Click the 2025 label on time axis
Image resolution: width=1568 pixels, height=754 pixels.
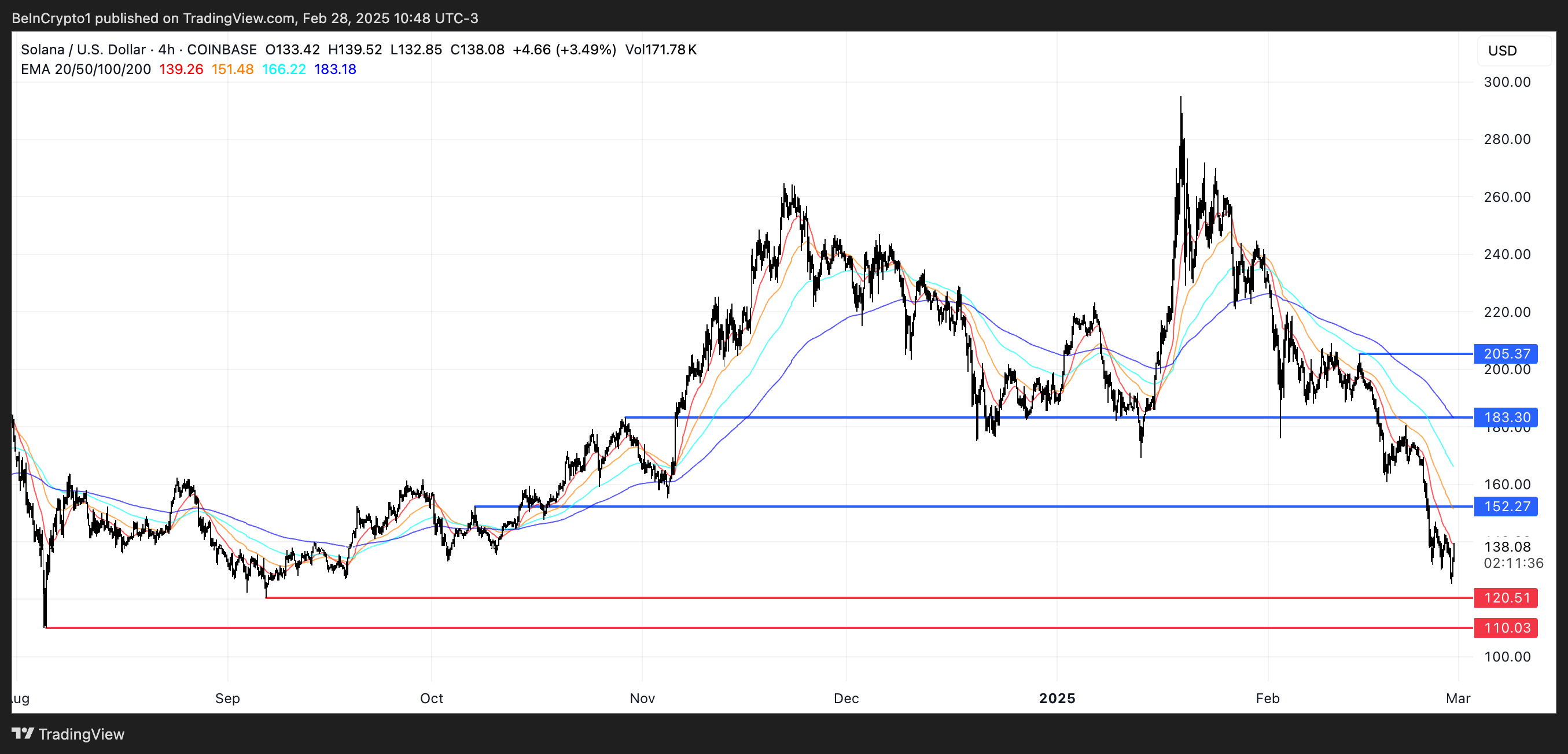click(x=1057, y=698)
